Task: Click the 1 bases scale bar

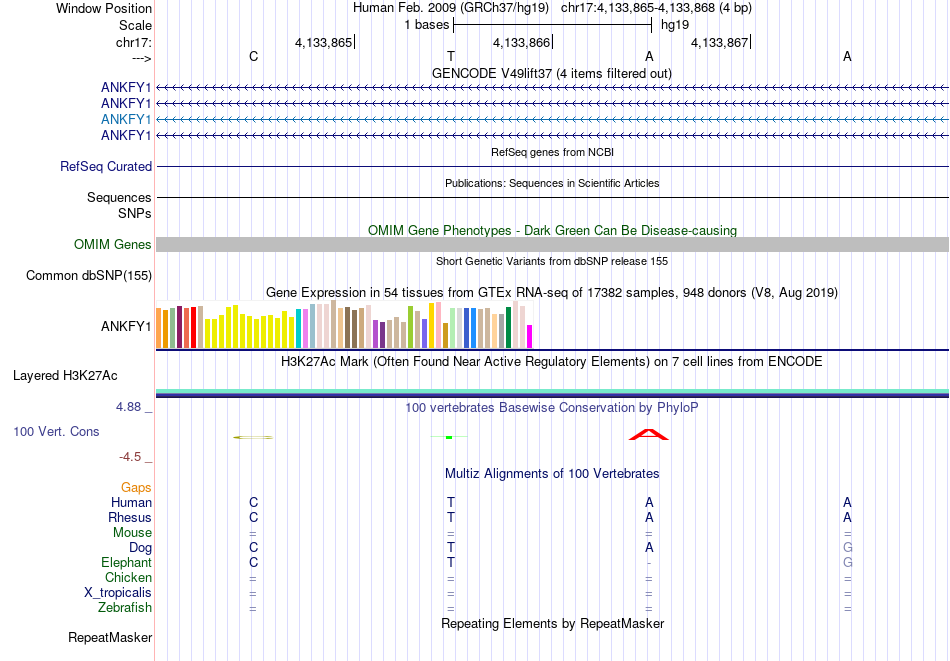Action: pos(553,25)
